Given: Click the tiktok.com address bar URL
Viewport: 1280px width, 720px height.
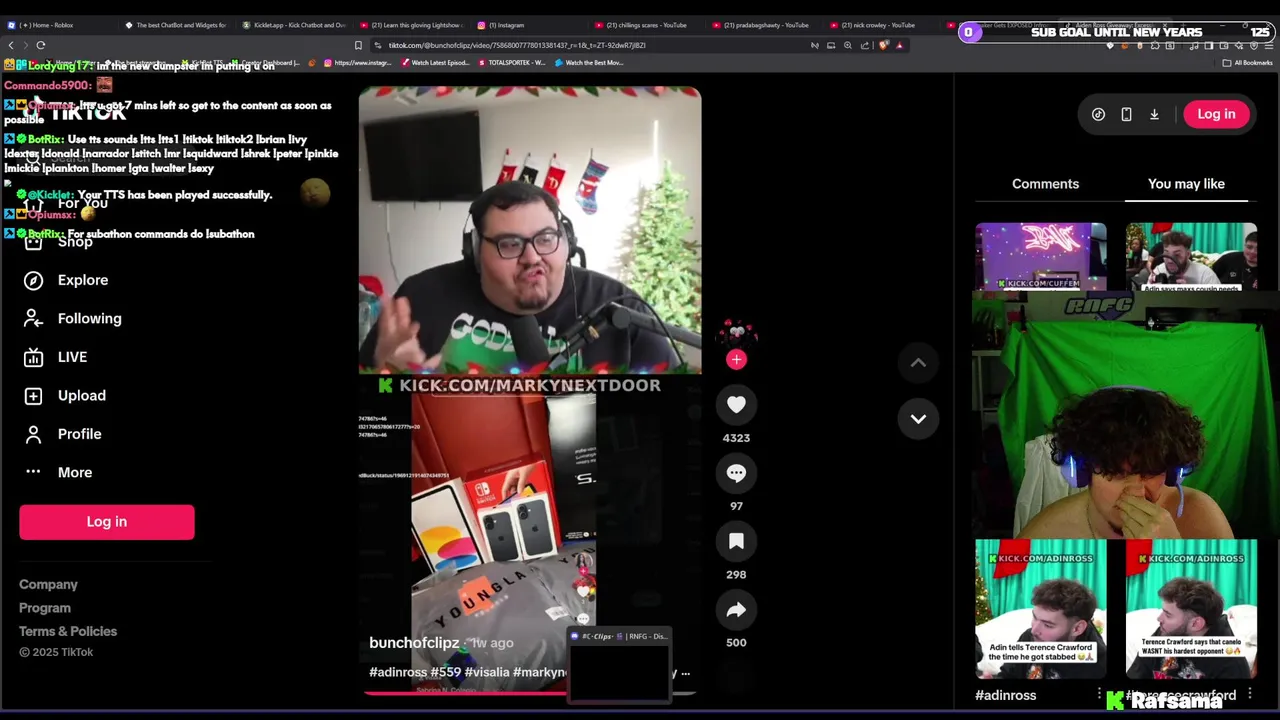Looking at the screenshot, I should (515, 45).
